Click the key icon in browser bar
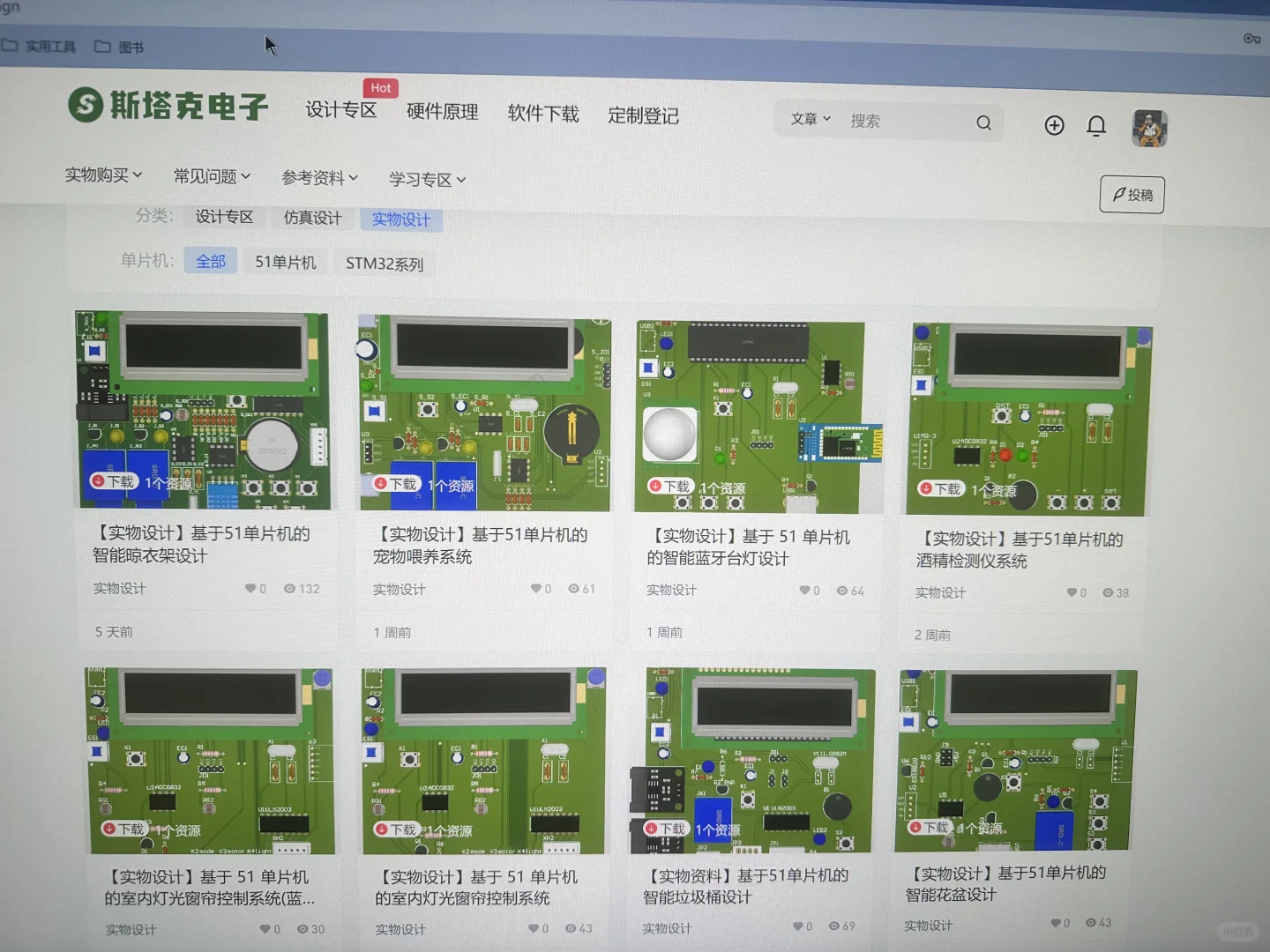Viewport: 1270px width, 952px height. [x=1251, y=39]
